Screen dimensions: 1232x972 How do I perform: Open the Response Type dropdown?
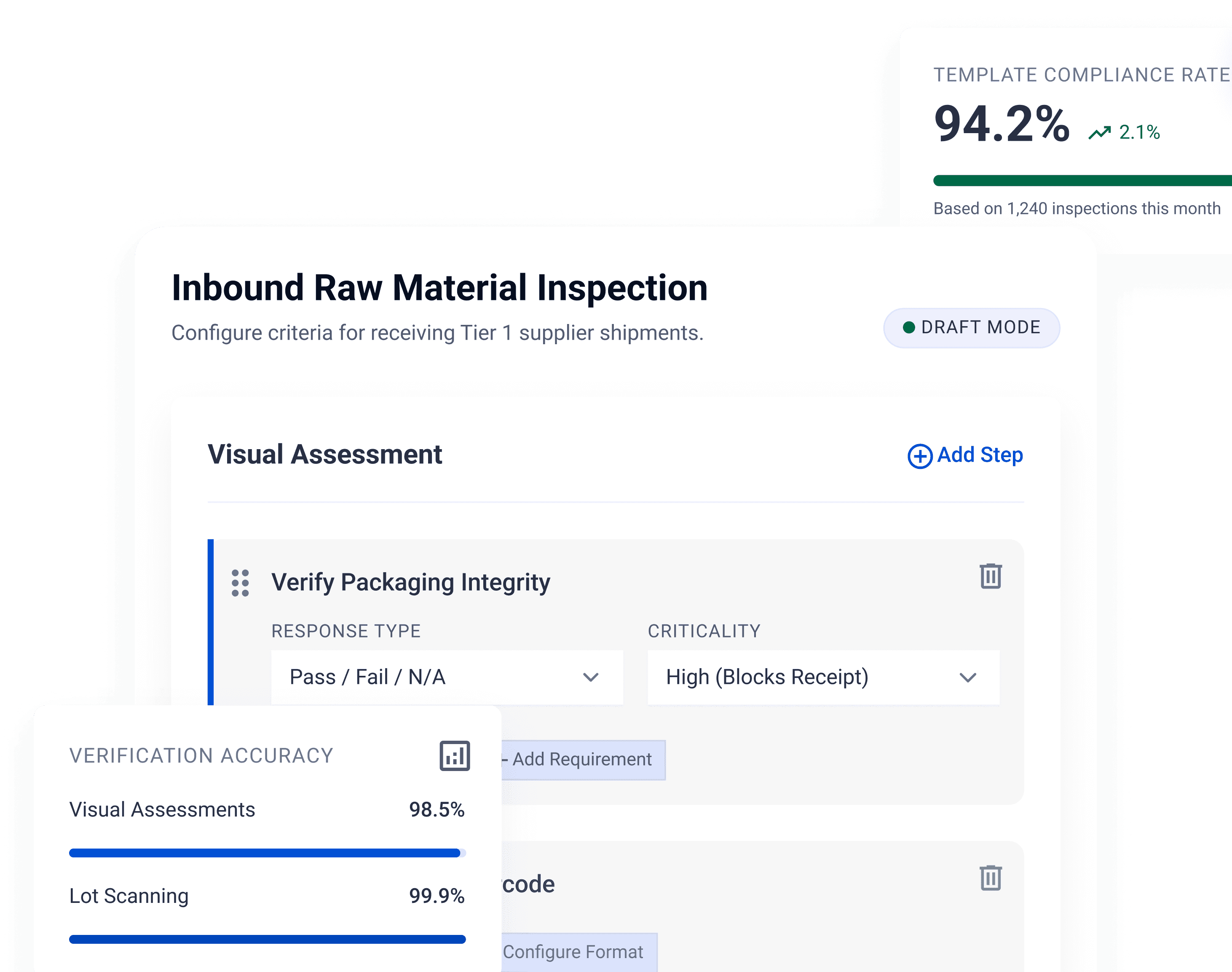point(447,677)
